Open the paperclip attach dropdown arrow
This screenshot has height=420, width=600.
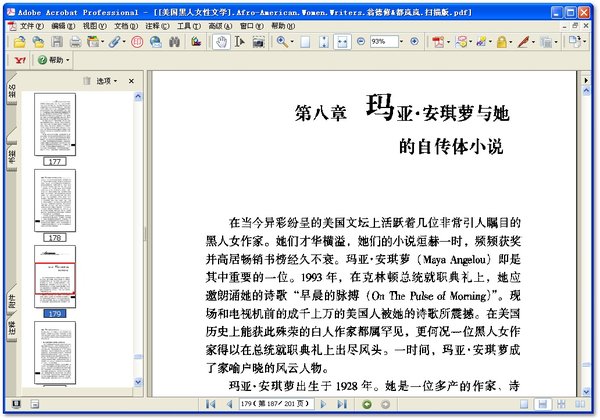[x=124, y=41]
